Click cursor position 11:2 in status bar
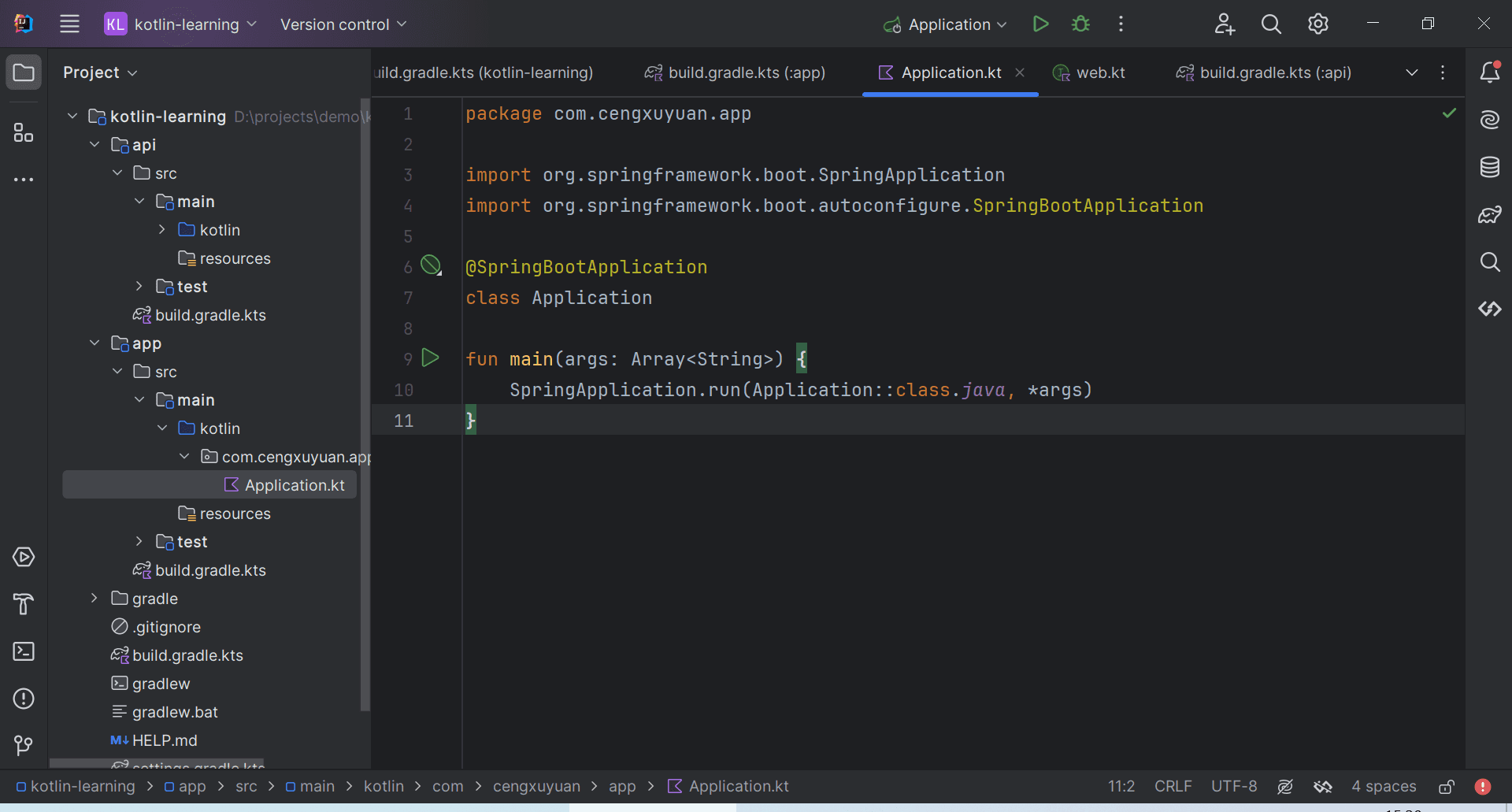The height and width of the screenshot is (812, 1512). tap(1121, 786)
